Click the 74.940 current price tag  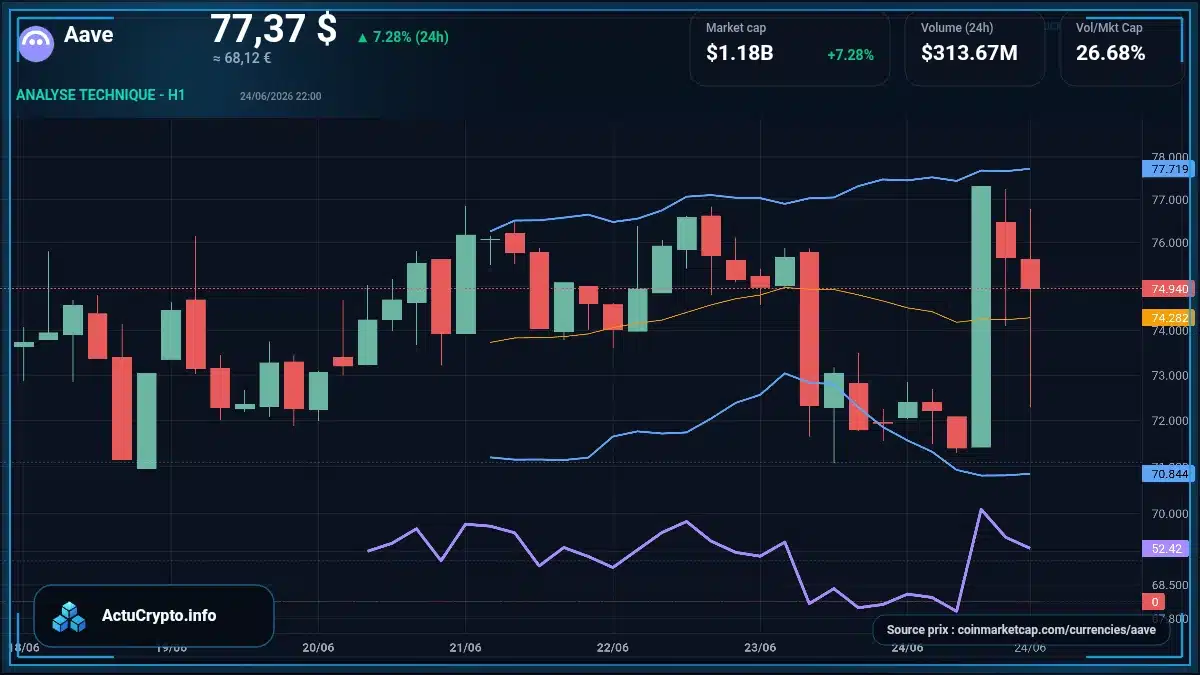(1168, 289)
